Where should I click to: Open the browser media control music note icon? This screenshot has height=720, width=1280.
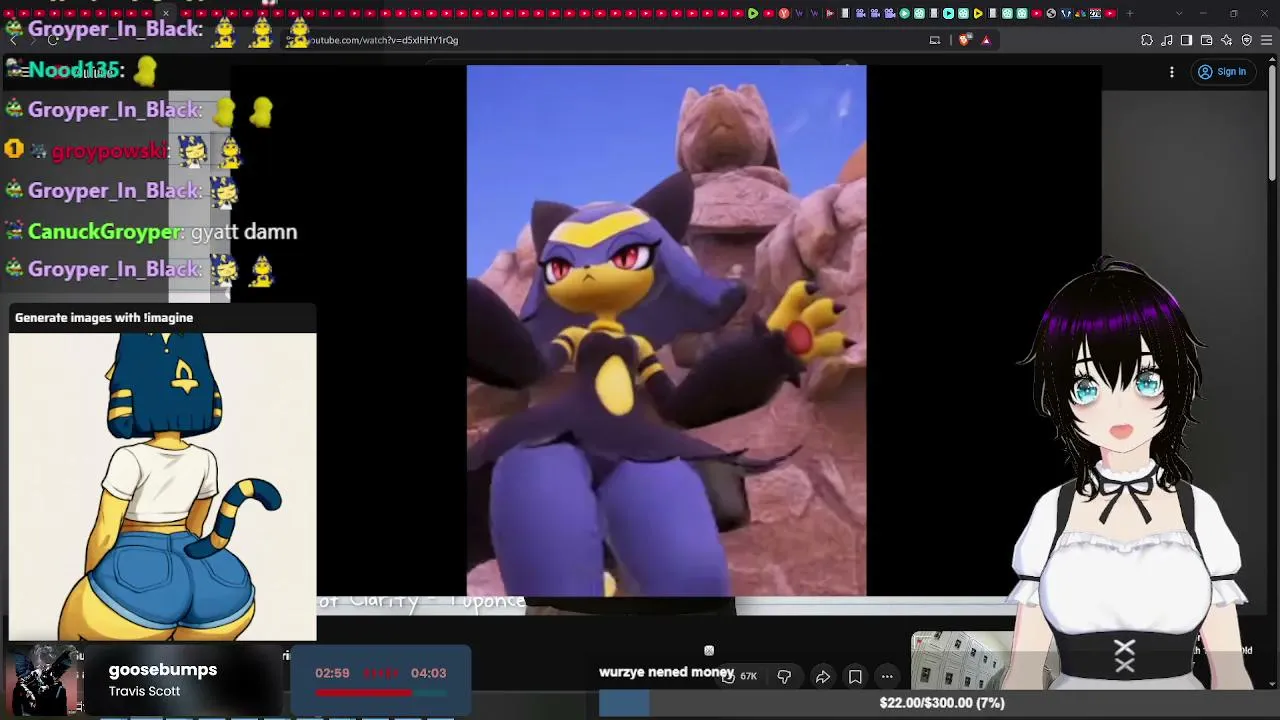coord(1167,40)
